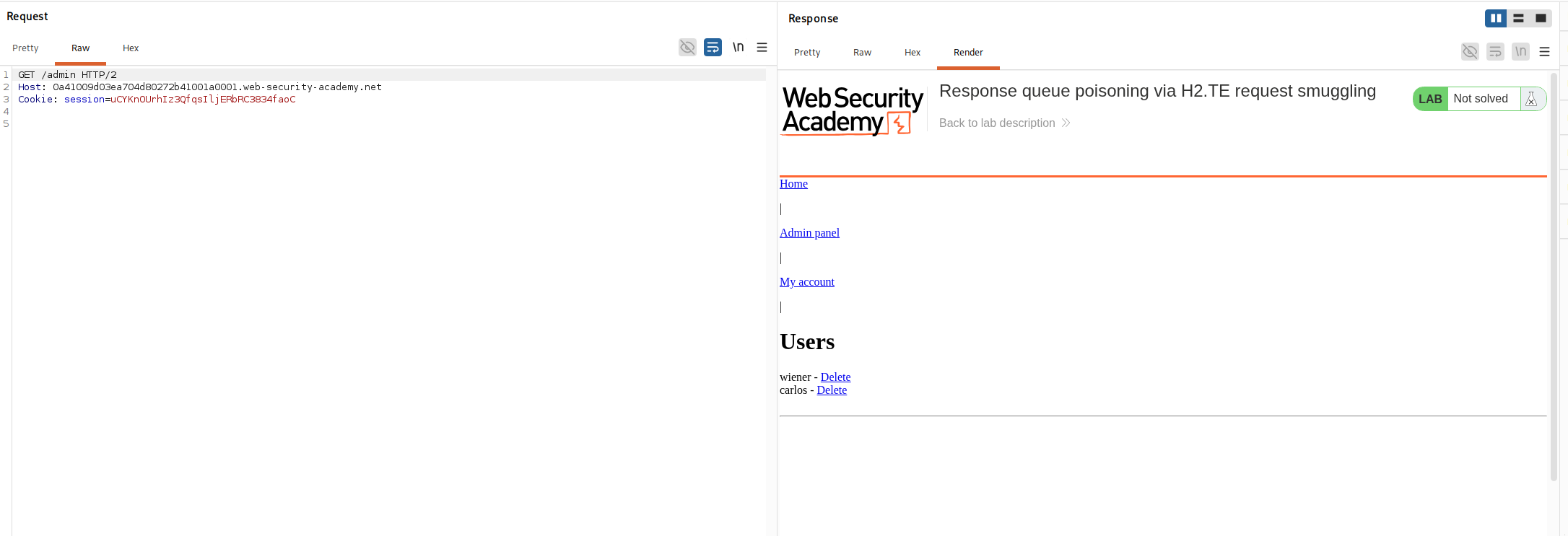Click empty line 5 in request editor
1568x536 pixels.
pos(388,124)
